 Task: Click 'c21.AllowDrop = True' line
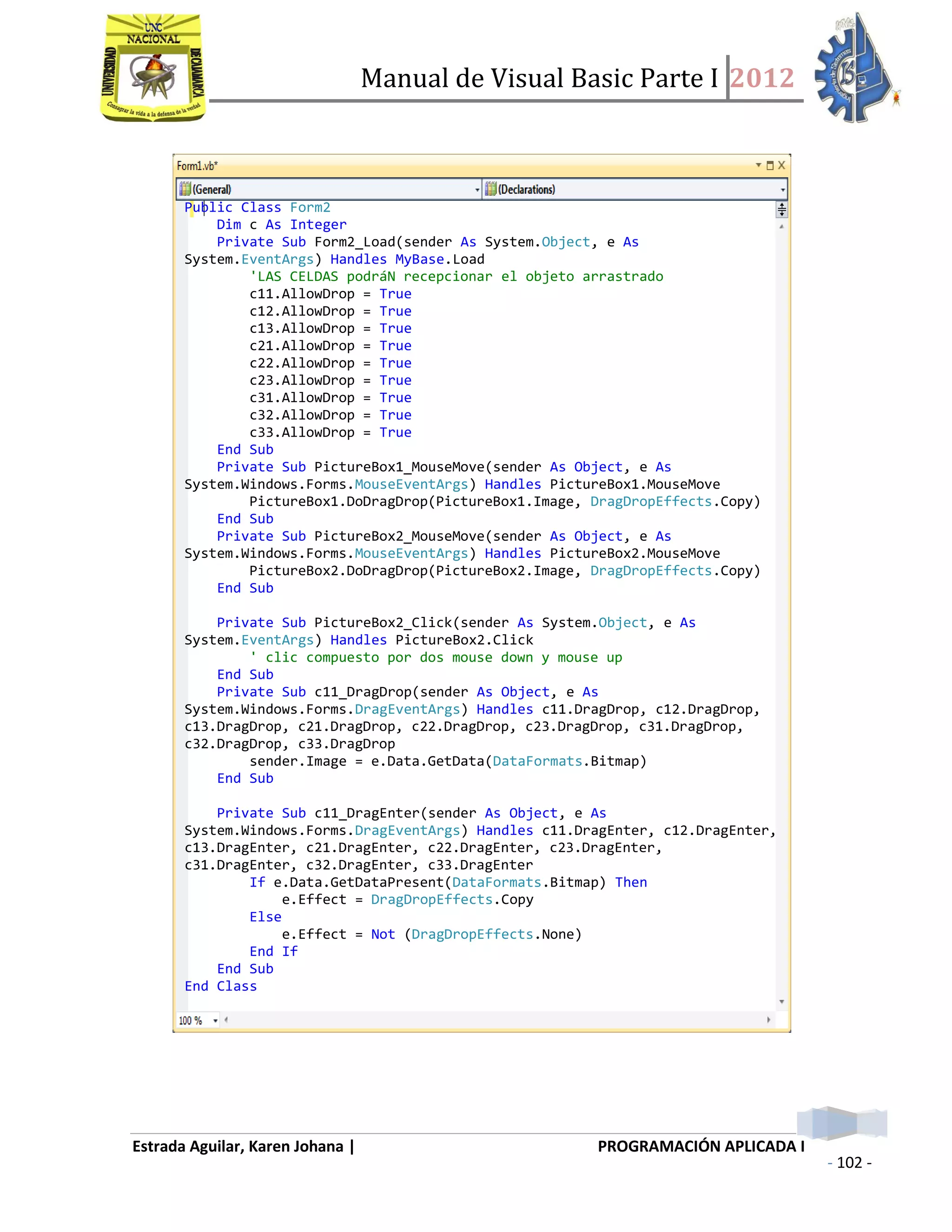tap(331, 346)
